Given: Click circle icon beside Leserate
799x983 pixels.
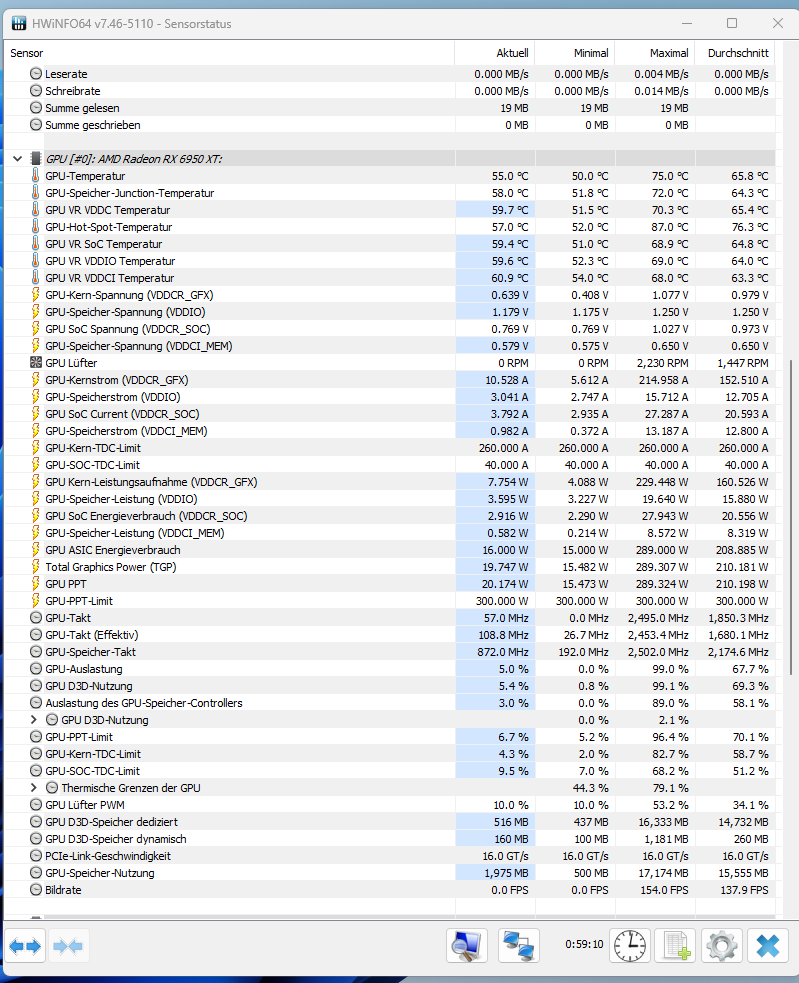Looking at the screenshot, I should (36, 73).
